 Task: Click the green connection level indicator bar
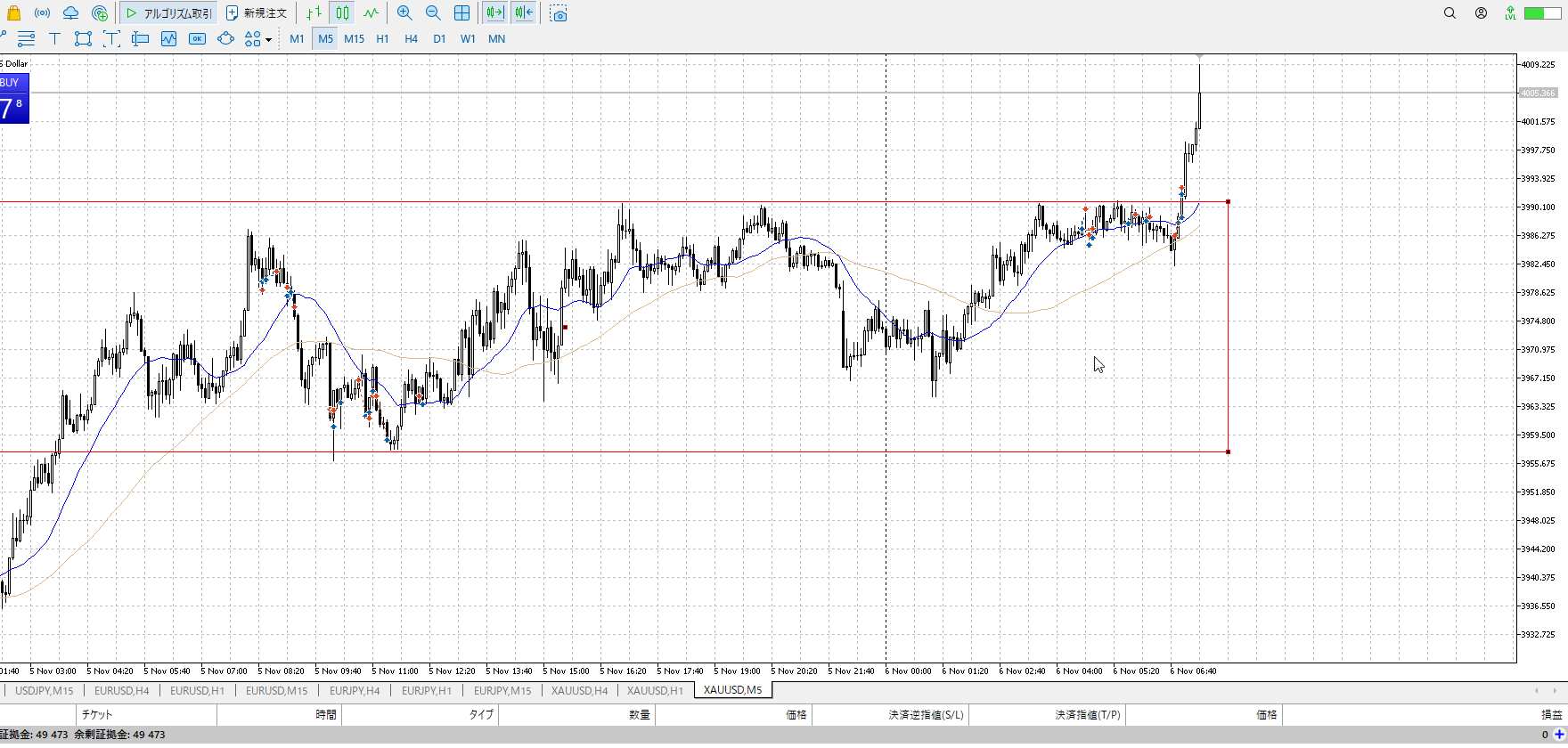click(1541, 13)
